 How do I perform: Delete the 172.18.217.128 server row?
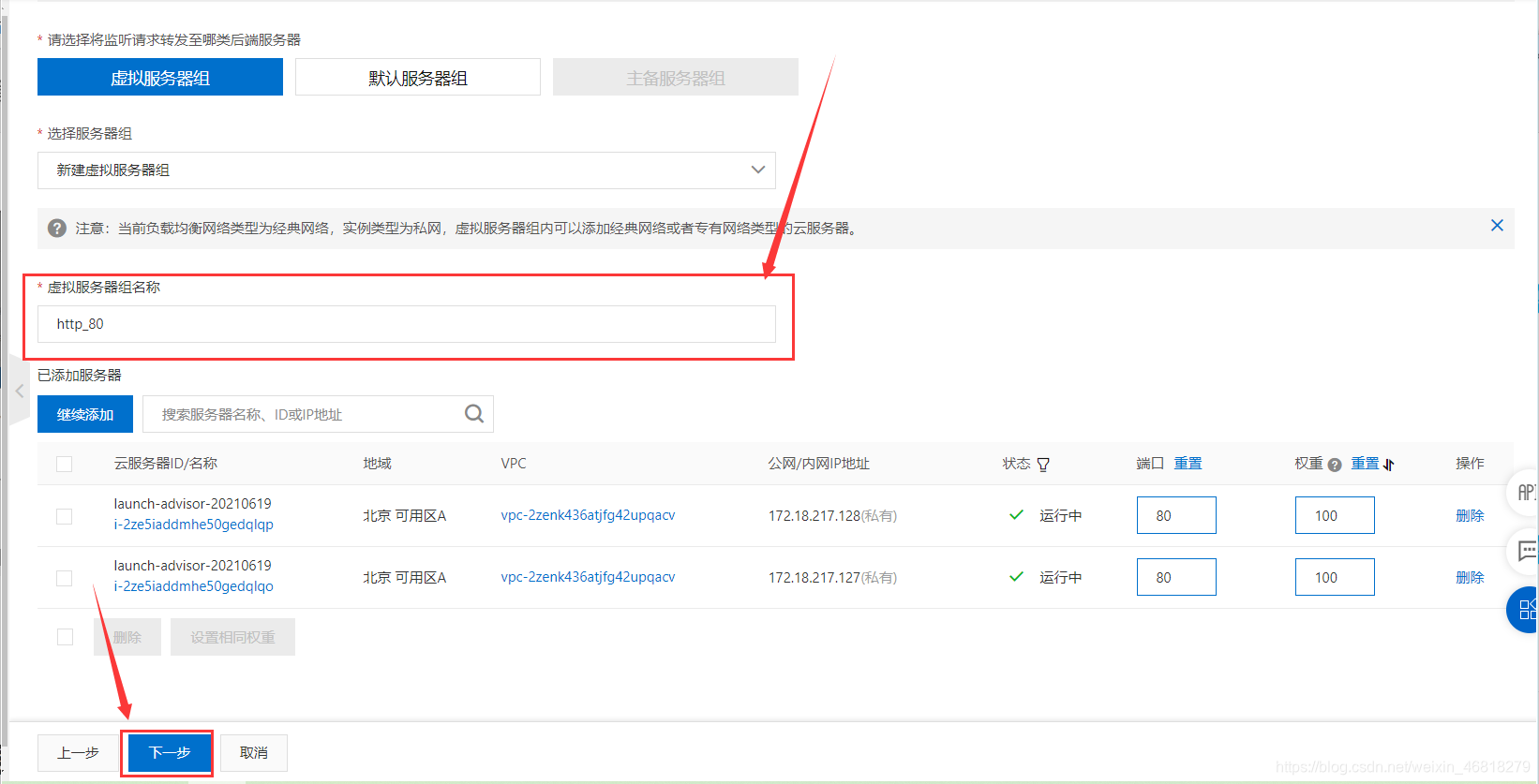[1470, 516]
